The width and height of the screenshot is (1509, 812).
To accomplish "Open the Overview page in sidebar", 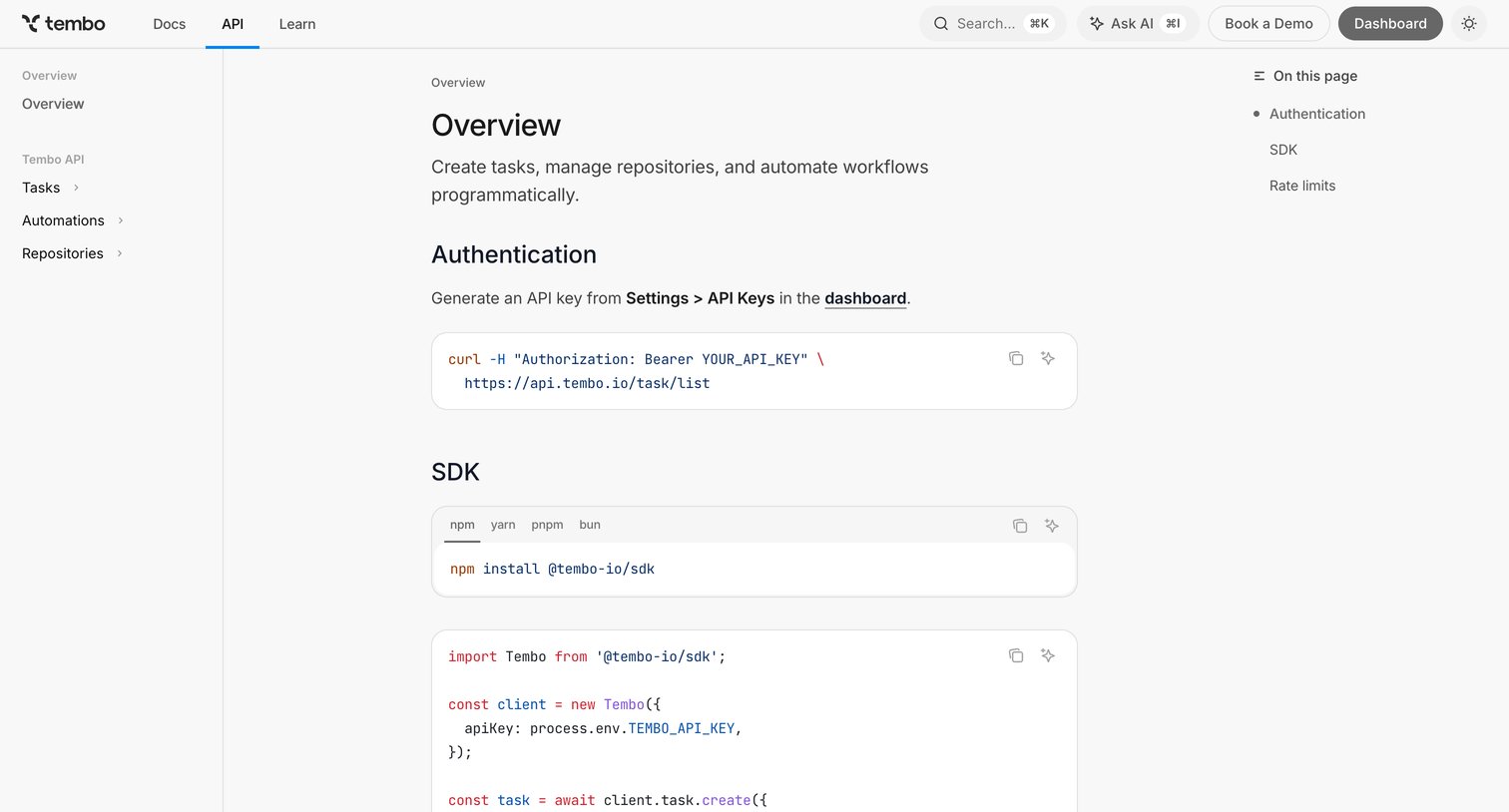I will click(x=53, y=104).
